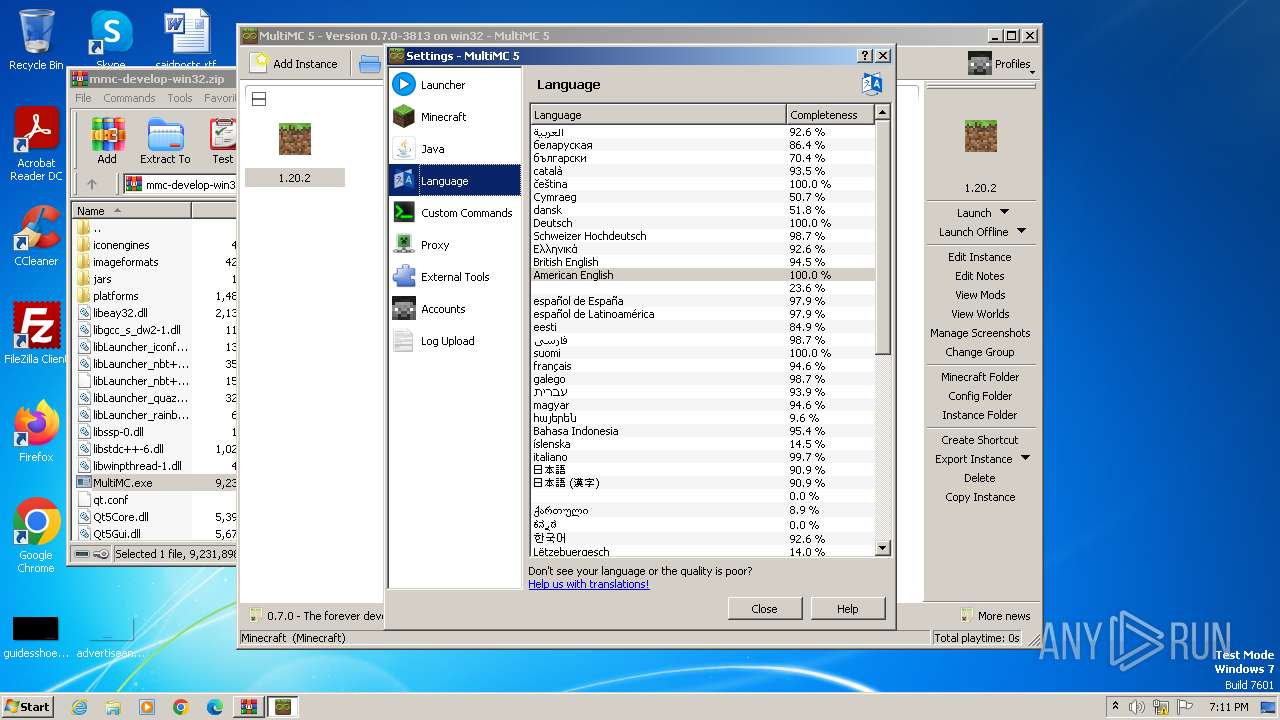
Task: Open View Mods
Action: [979, 295]
